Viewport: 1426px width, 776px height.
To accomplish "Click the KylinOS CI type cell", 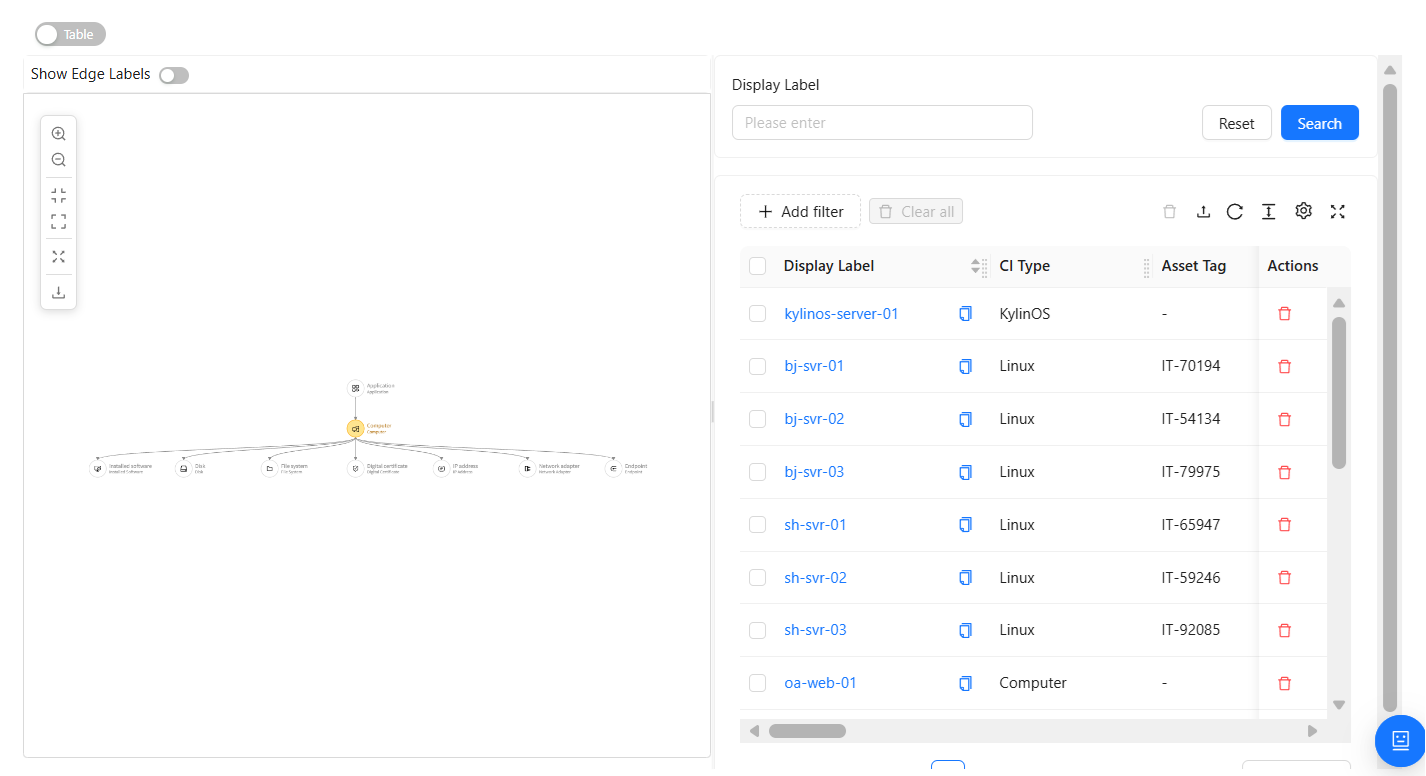I will [x=1024, y=314].
